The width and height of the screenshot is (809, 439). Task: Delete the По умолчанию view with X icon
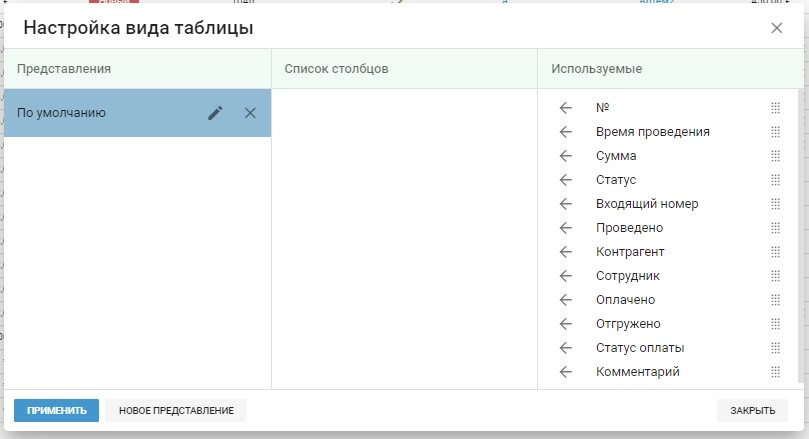tap(250, 113)
